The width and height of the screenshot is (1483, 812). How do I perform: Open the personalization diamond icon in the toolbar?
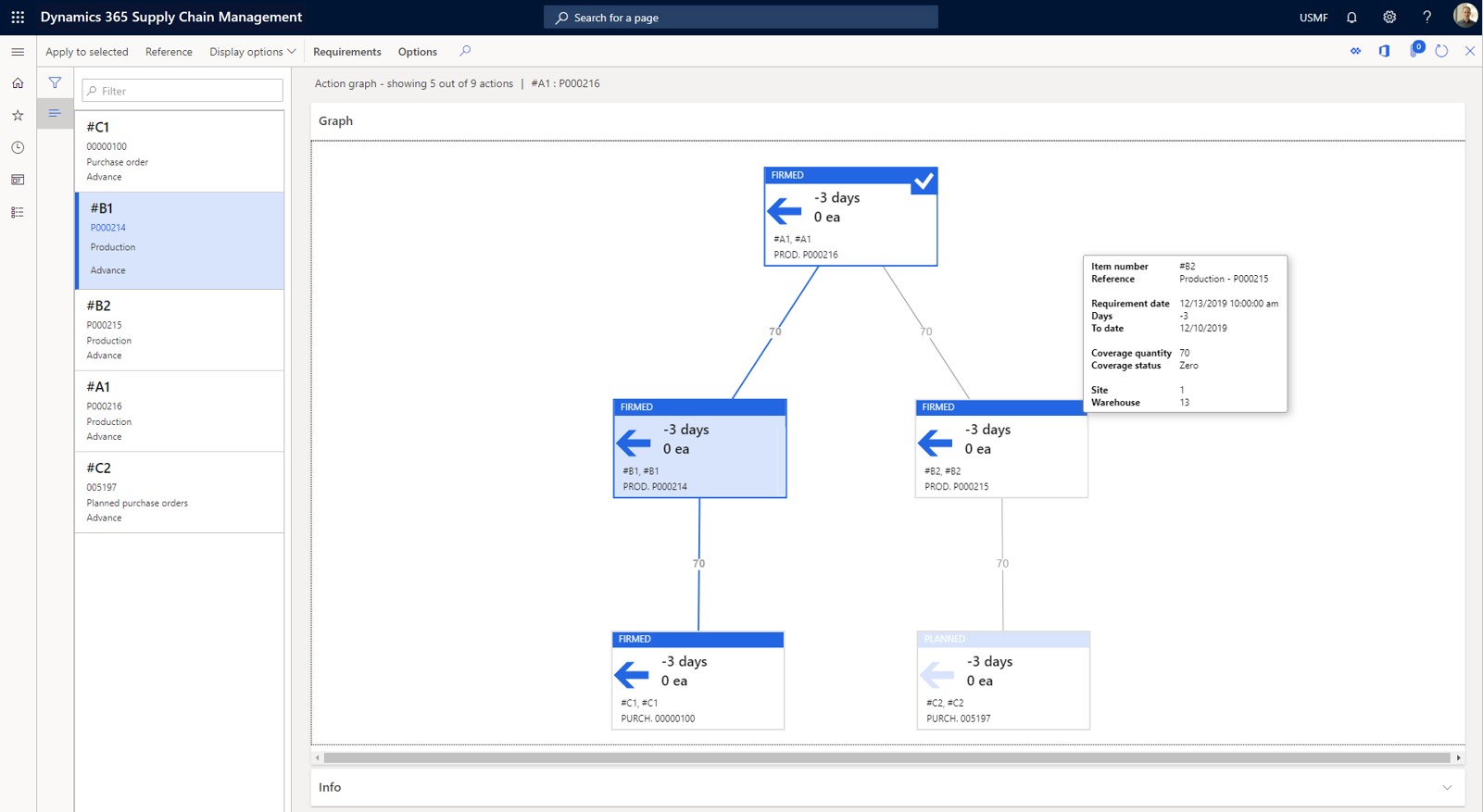click(x=1355, y=51)
